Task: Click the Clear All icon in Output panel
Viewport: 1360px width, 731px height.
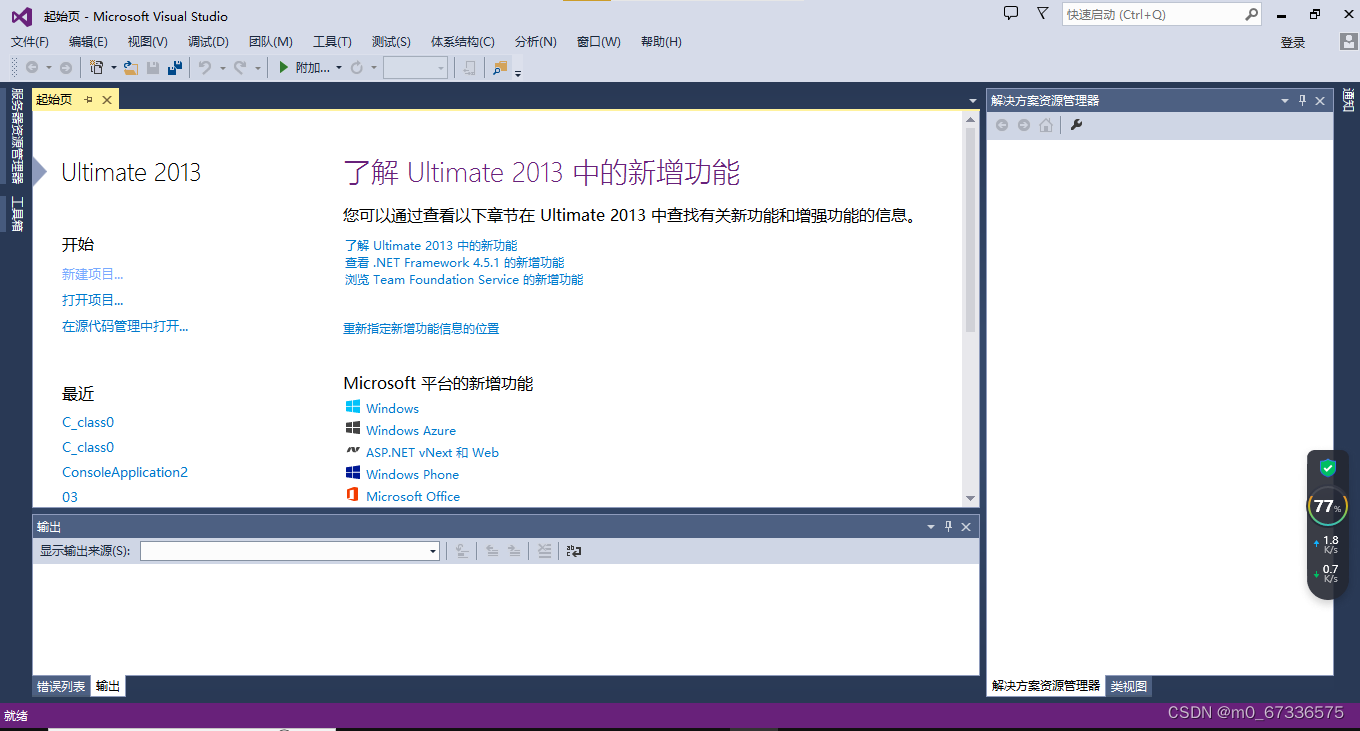Action: coord(545,550)
